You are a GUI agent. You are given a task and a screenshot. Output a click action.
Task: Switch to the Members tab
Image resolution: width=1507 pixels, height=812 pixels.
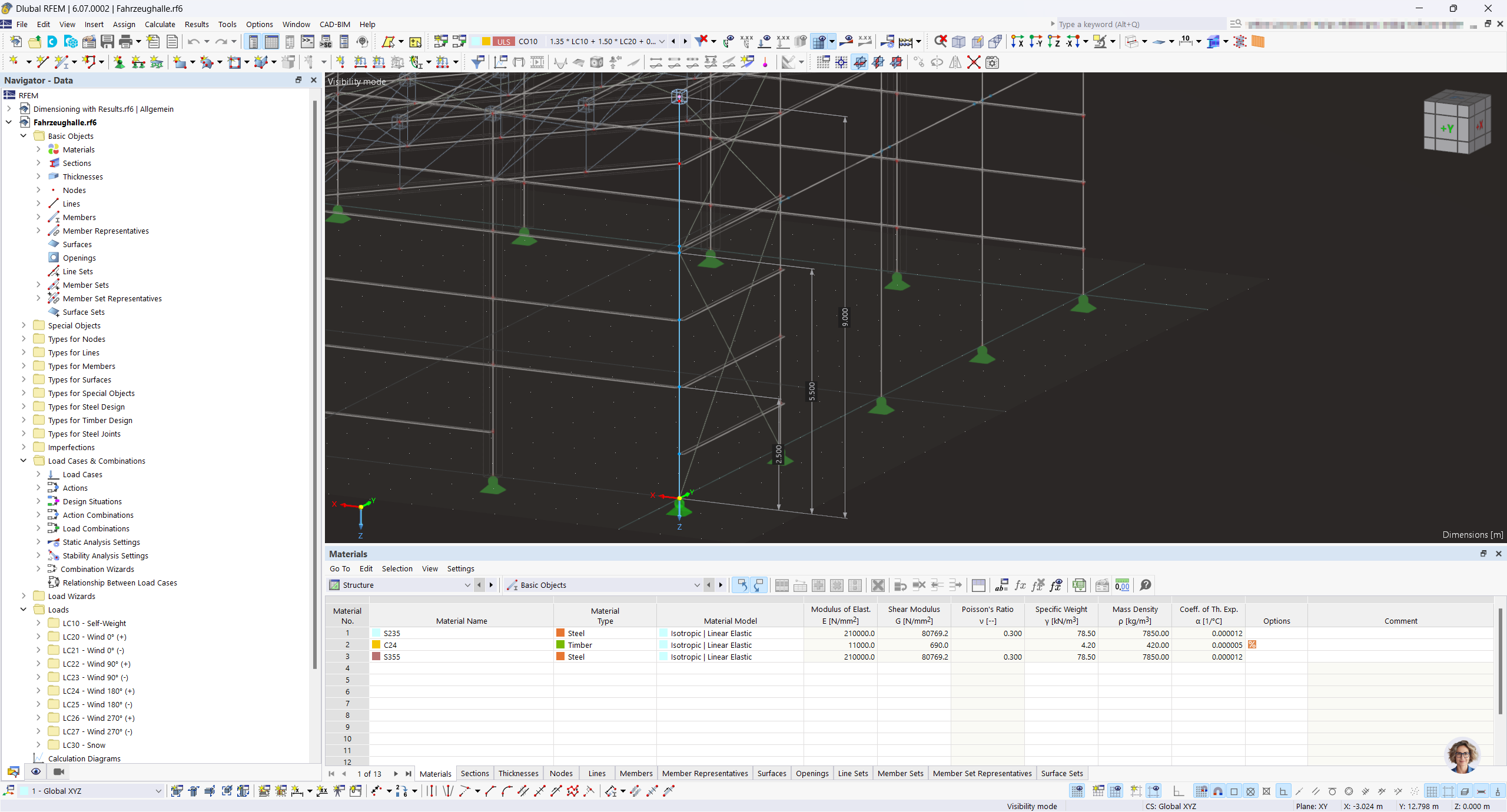[636, 773]
